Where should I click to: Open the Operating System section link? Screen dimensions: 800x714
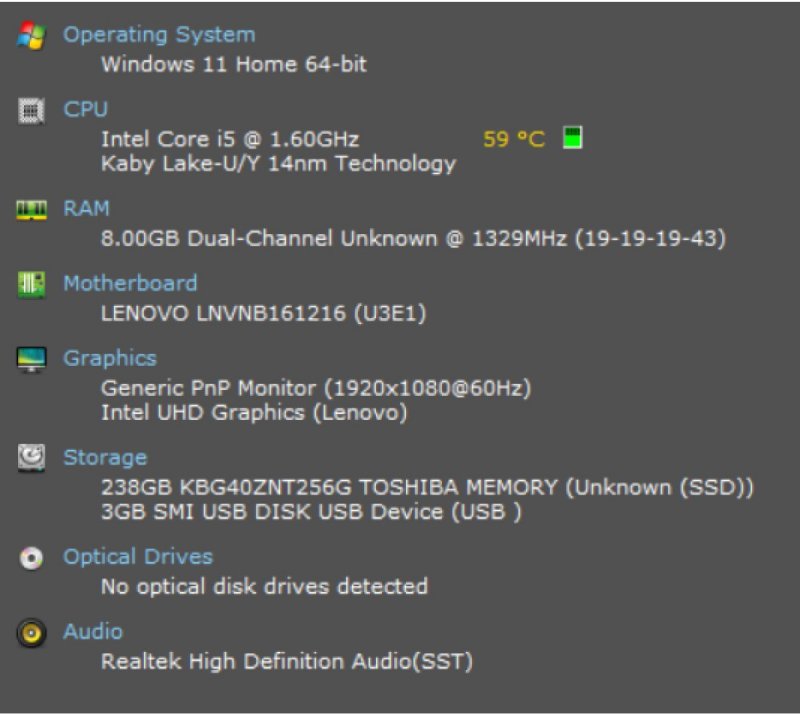coord(159,35)
